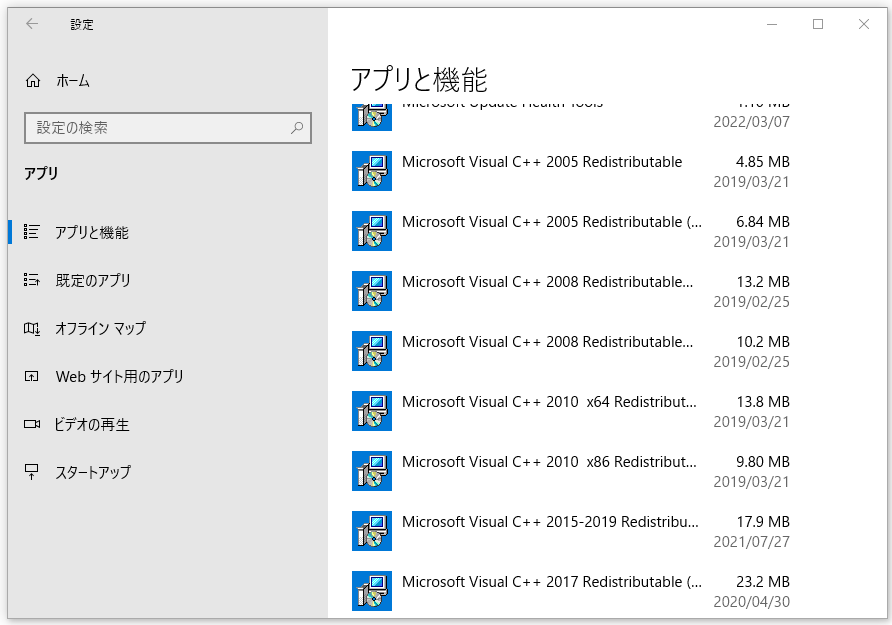Click the アプリと機能 page heading
The image size is (892, 625).
pos(419,79)
